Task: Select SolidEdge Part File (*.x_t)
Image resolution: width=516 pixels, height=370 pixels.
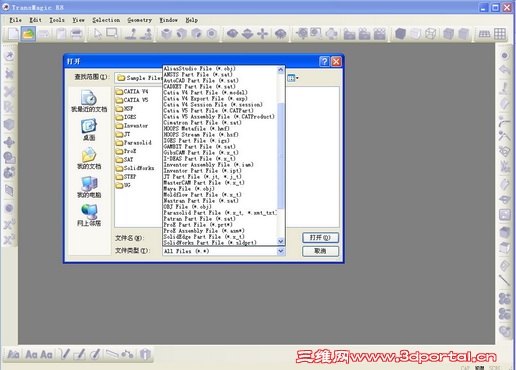Action: click(204, 236)
